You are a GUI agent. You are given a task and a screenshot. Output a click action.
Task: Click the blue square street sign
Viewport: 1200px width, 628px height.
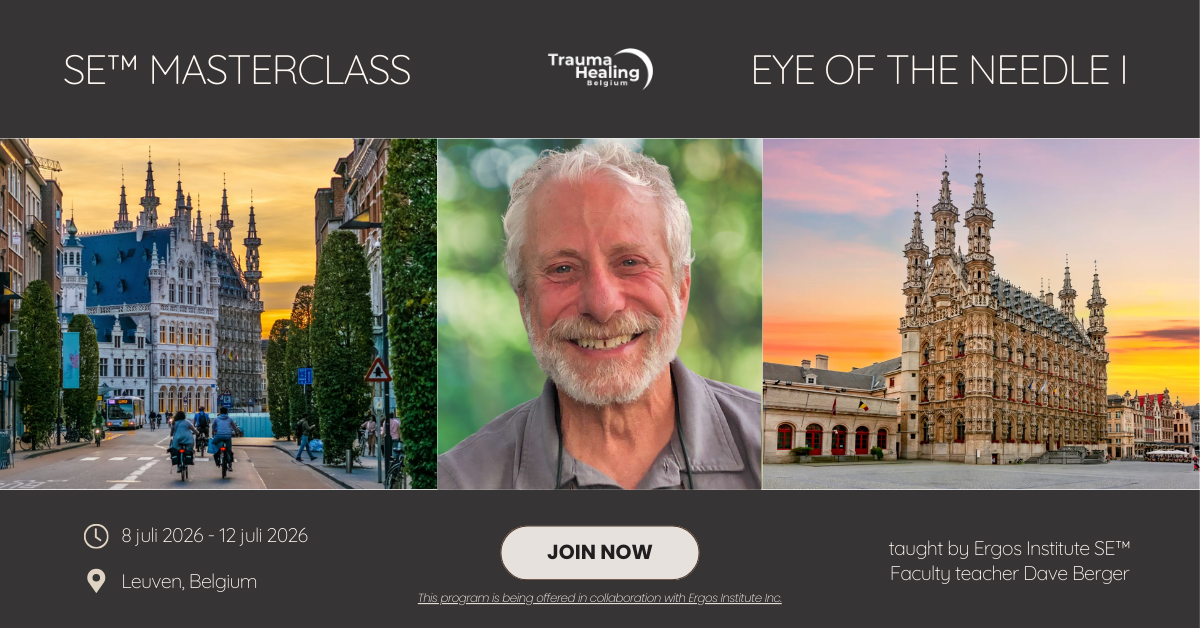tap(305, 376)
